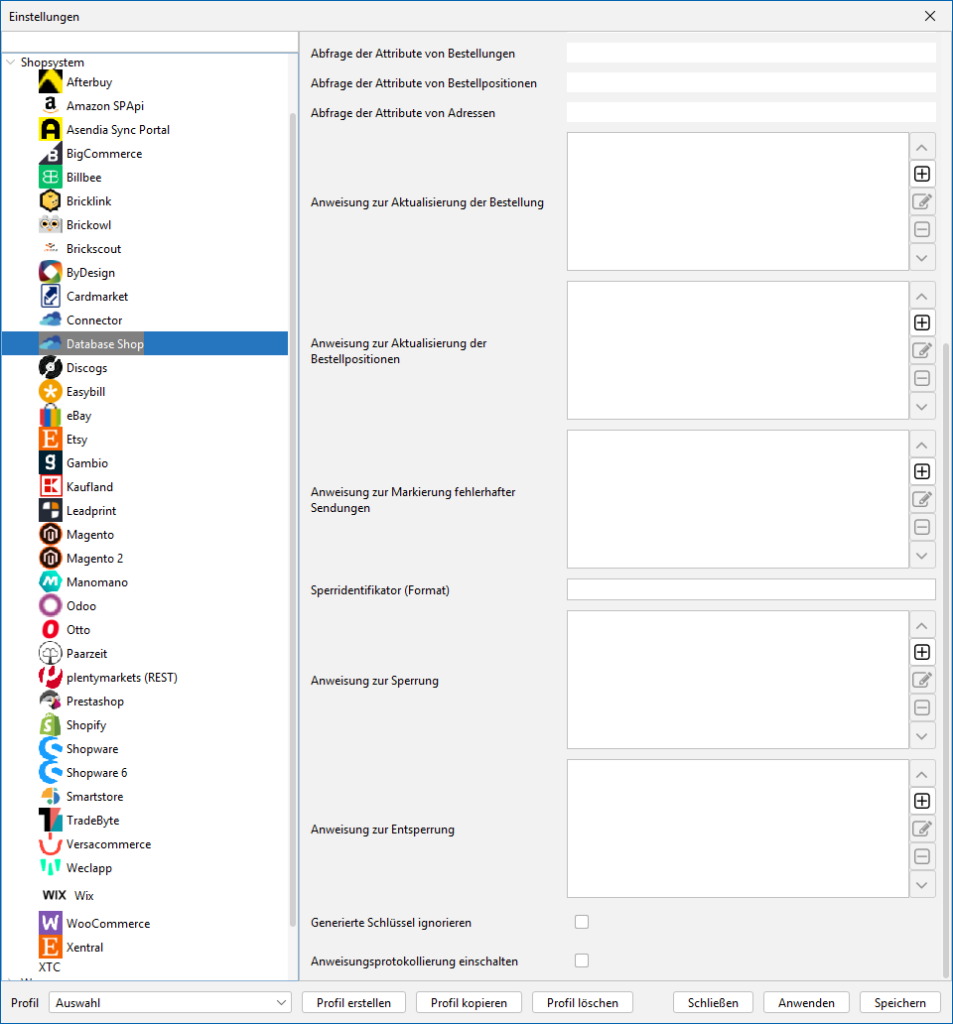
Task: Select the Magento 2 icon
Action: coord(50,558)
